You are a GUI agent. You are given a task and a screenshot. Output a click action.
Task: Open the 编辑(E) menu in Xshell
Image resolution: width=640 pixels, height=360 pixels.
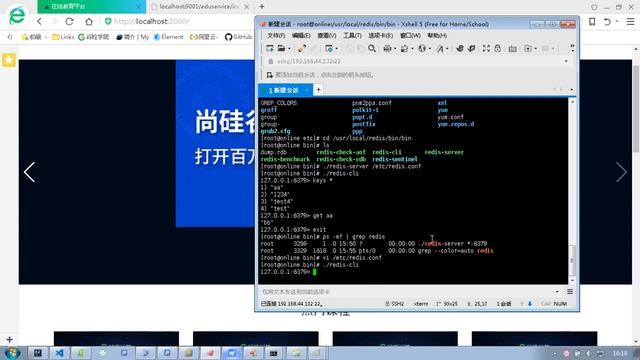point(301,36)
